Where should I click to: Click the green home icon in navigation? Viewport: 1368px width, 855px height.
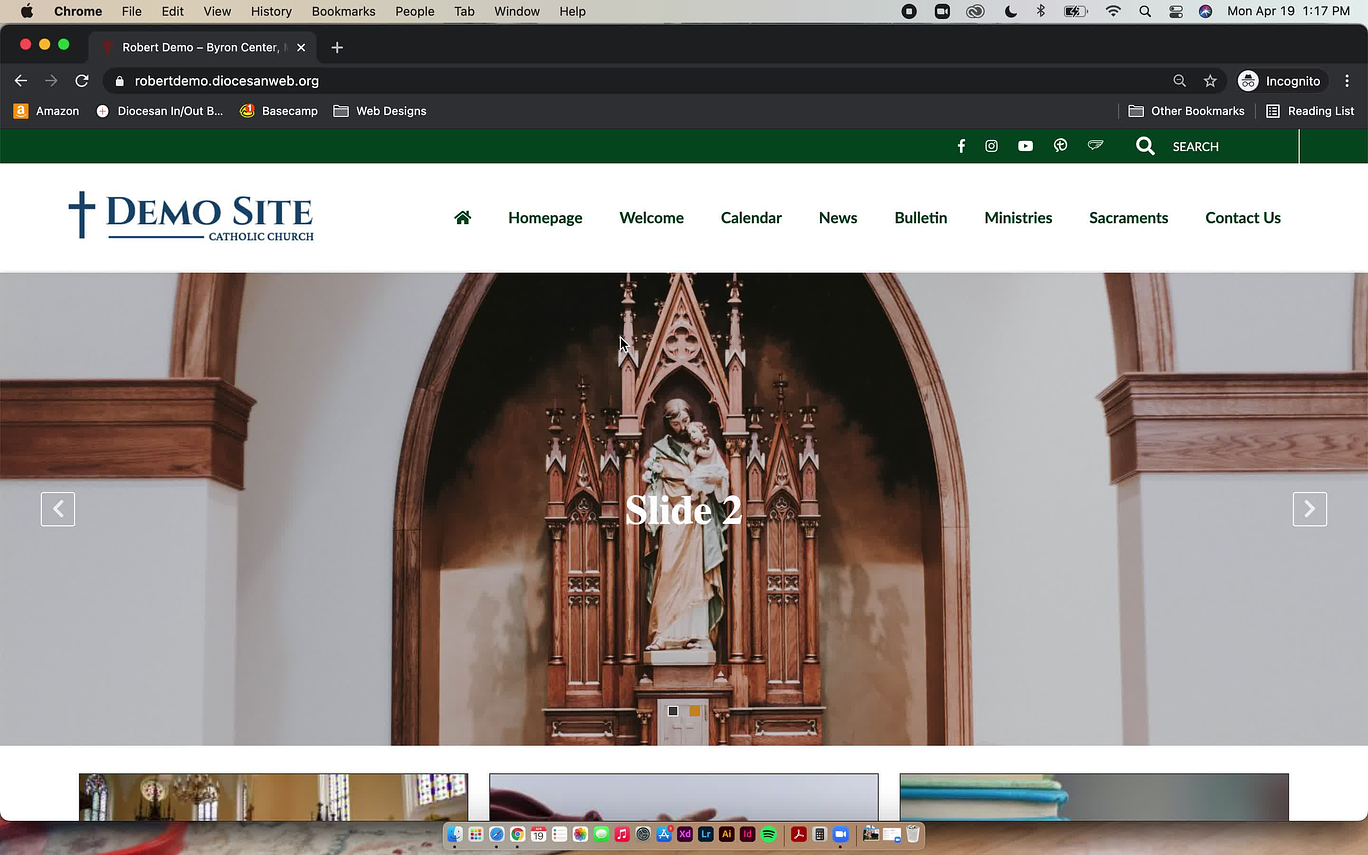462,218
